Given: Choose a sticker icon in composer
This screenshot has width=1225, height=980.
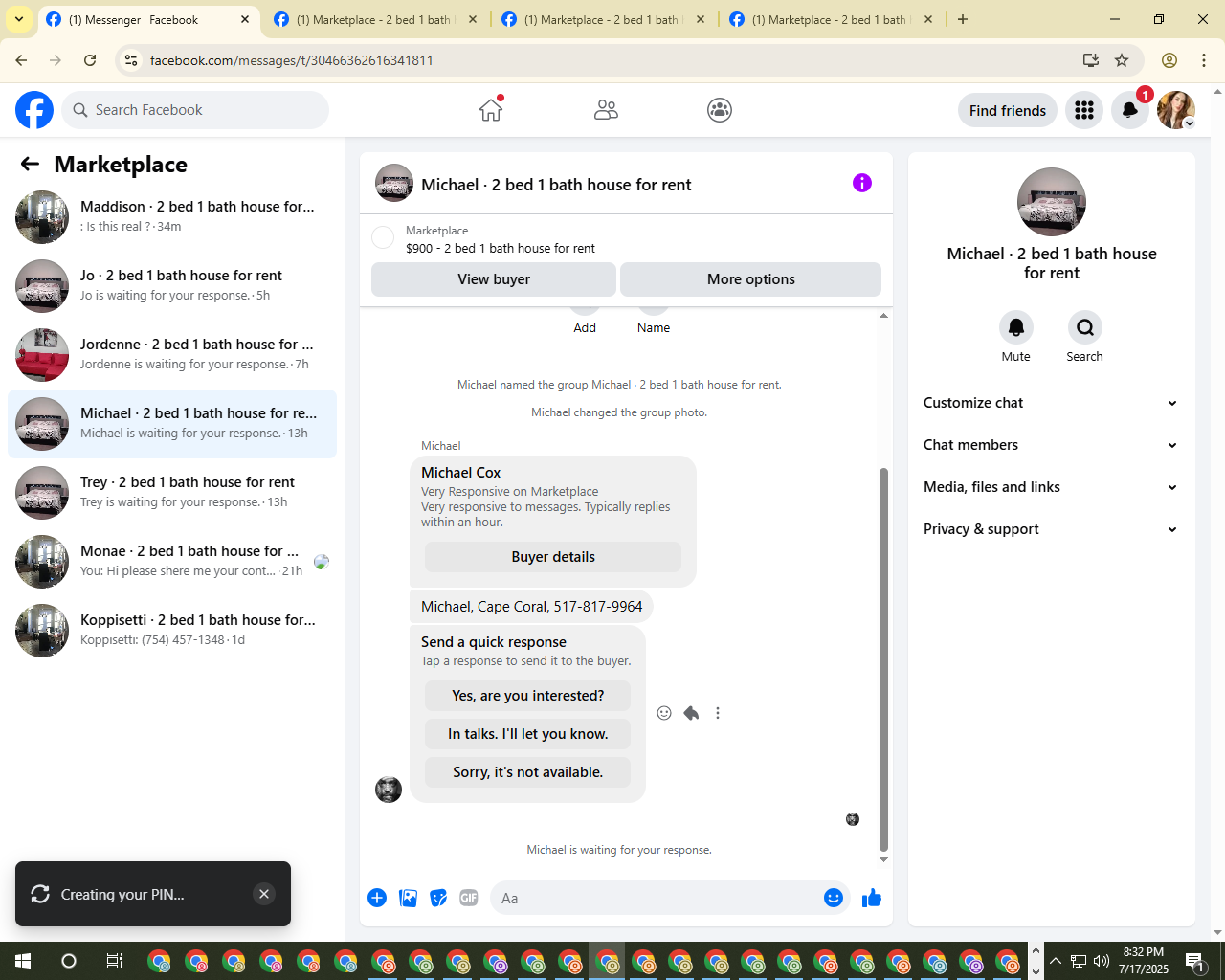Looking at the screenshot, I should 438,898.
